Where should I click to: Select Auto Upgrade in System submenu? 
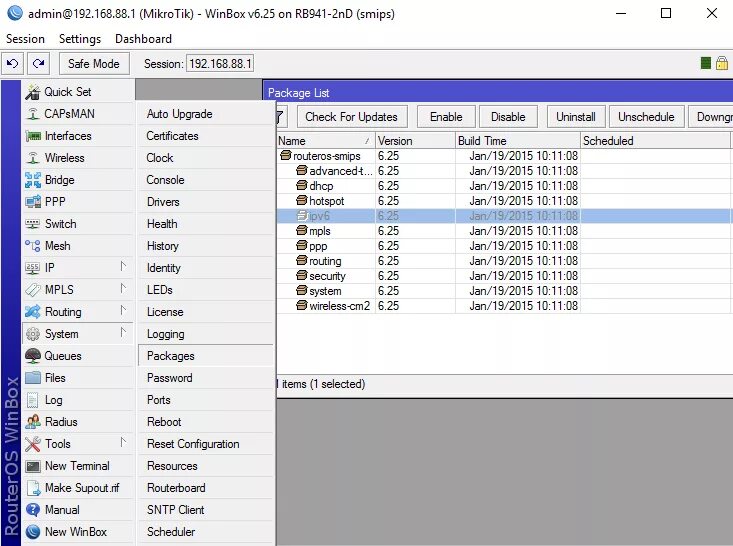pos(206,114)
